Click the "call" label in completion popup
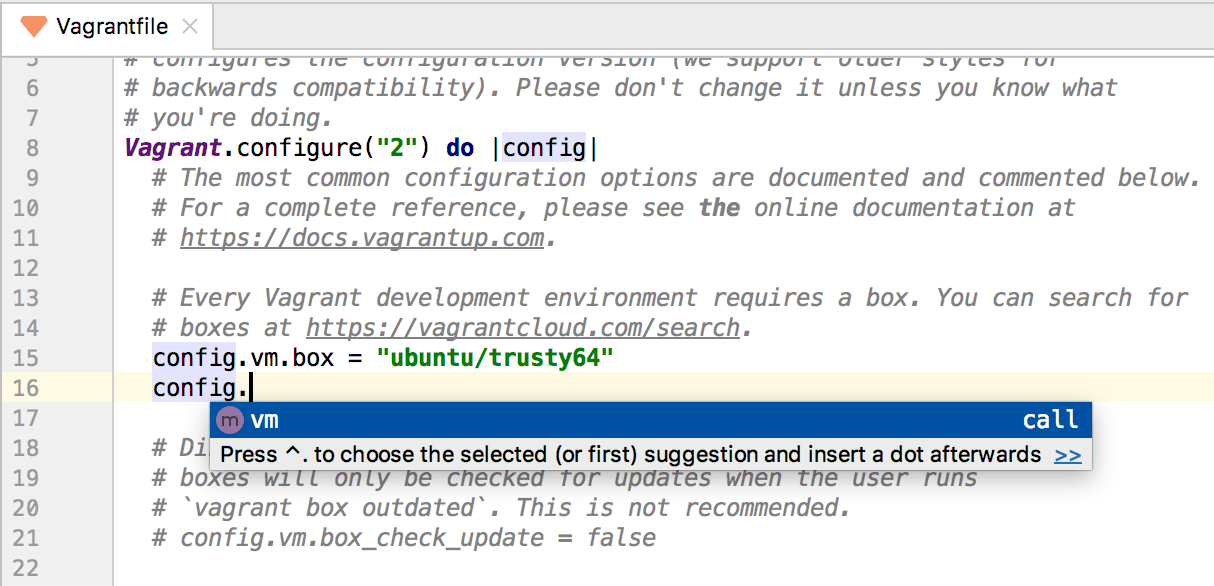 pos(1050,420)
